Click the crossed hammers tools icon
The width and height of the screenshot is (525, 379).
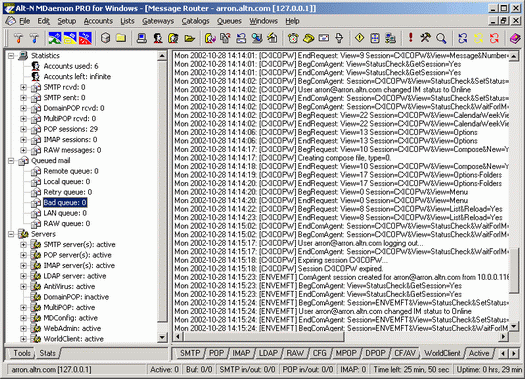coord(426,38)
